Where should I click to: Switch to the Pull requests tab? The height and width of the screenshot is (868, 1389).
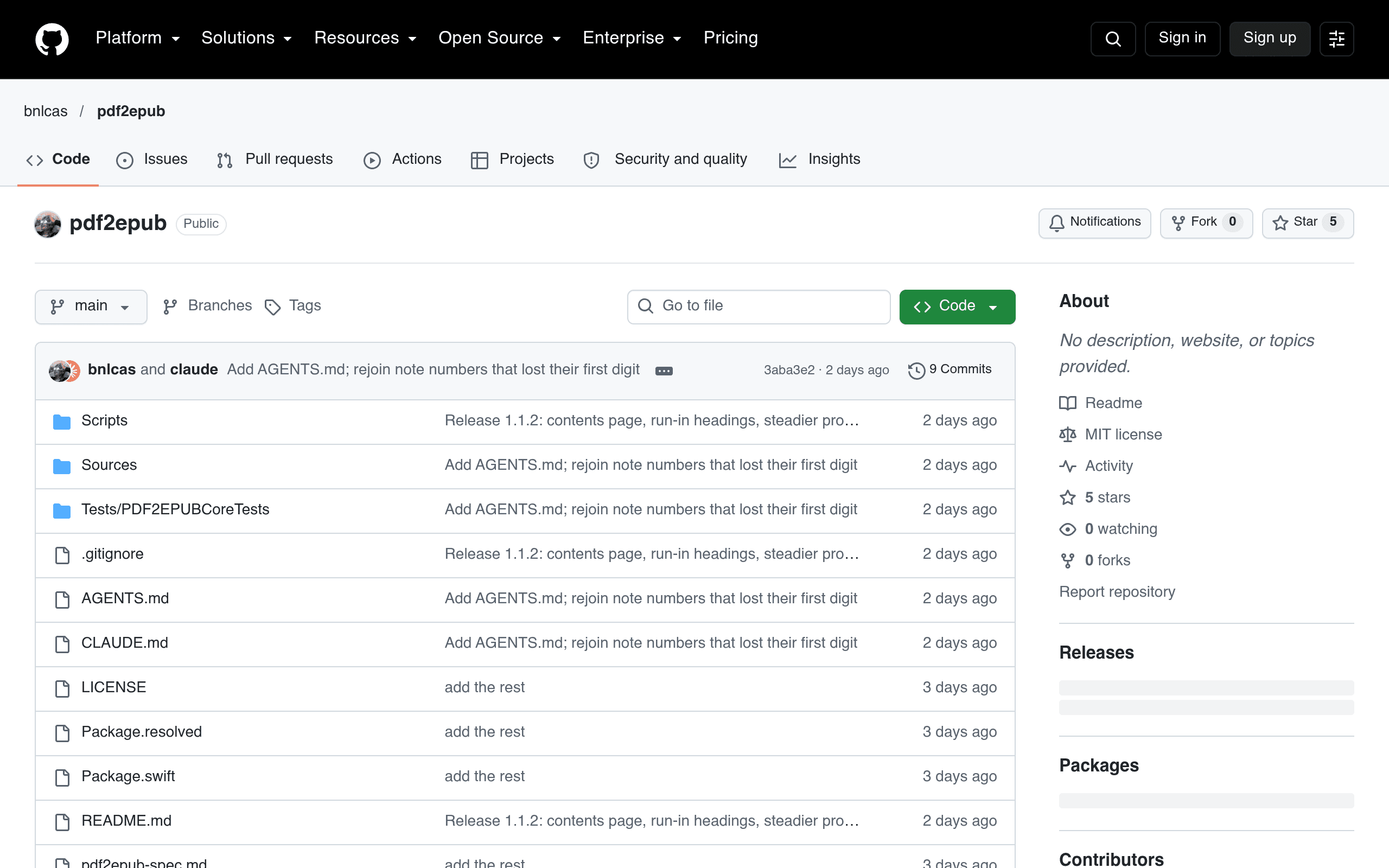(x=275, y=159)
